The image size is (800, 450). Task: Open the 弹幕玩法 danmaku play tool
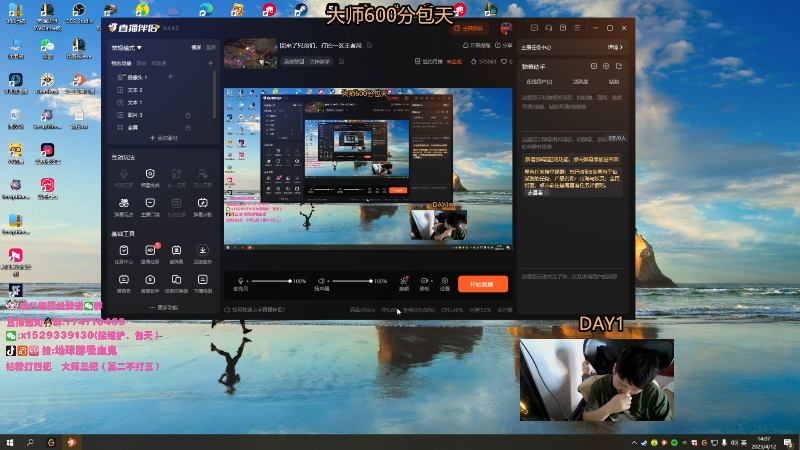[x=123, y=208]
